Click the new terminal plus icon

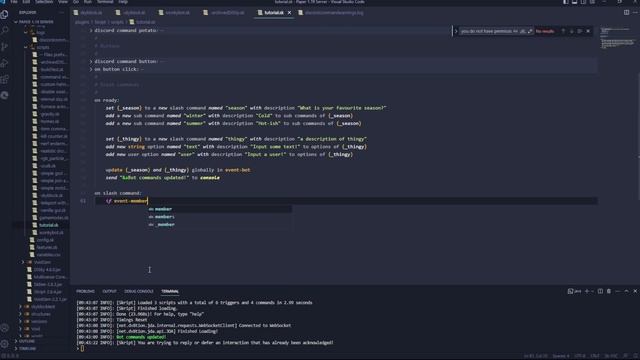pyautogui.click(x=587, y=291)
